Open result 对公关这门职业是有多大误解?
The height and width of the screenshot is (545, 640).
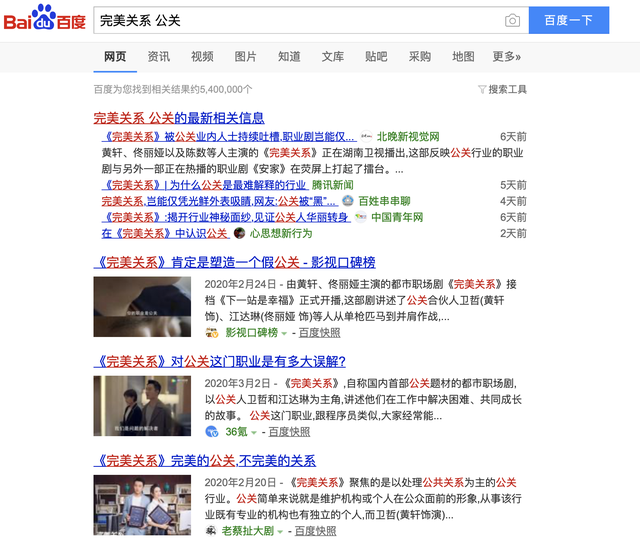[x=220, y=361]
